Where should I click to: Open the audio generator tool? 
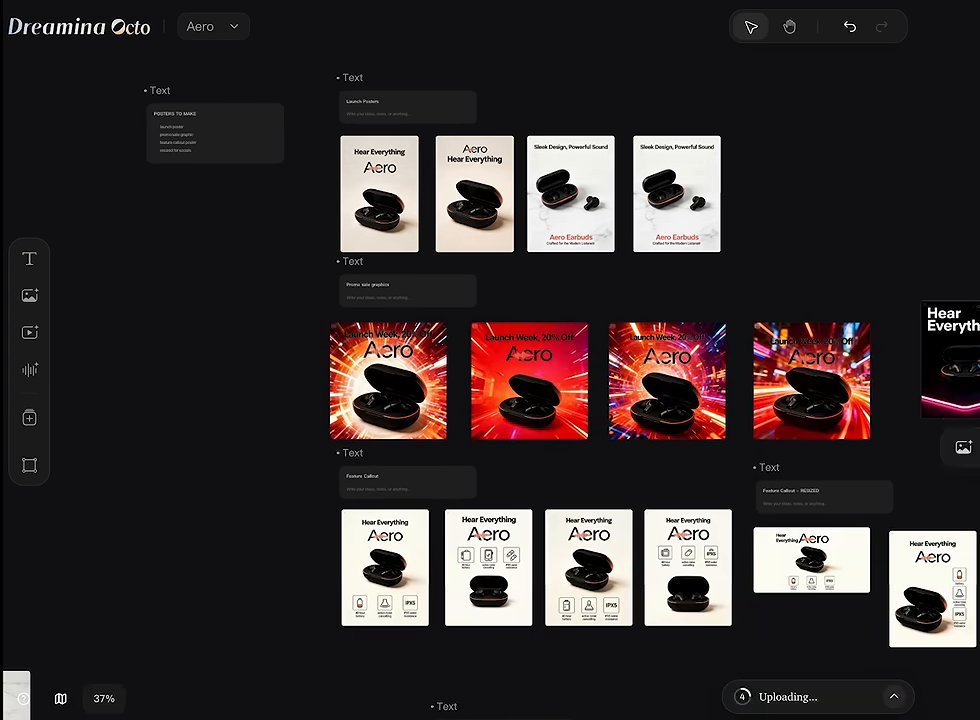(x=29, y=369)
